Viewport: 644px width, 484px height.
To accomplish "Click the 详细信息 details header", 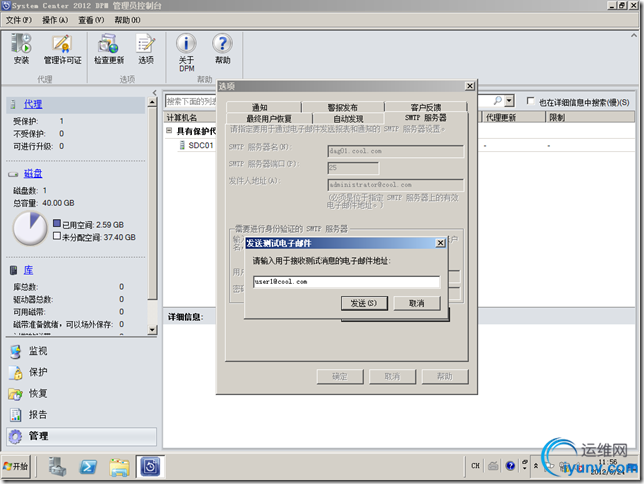I will [x=185, y=317].
